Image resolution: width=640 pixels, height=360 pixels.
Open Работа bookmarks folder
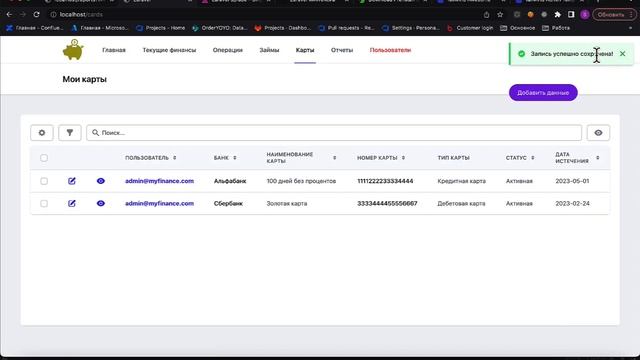point(556,28)
